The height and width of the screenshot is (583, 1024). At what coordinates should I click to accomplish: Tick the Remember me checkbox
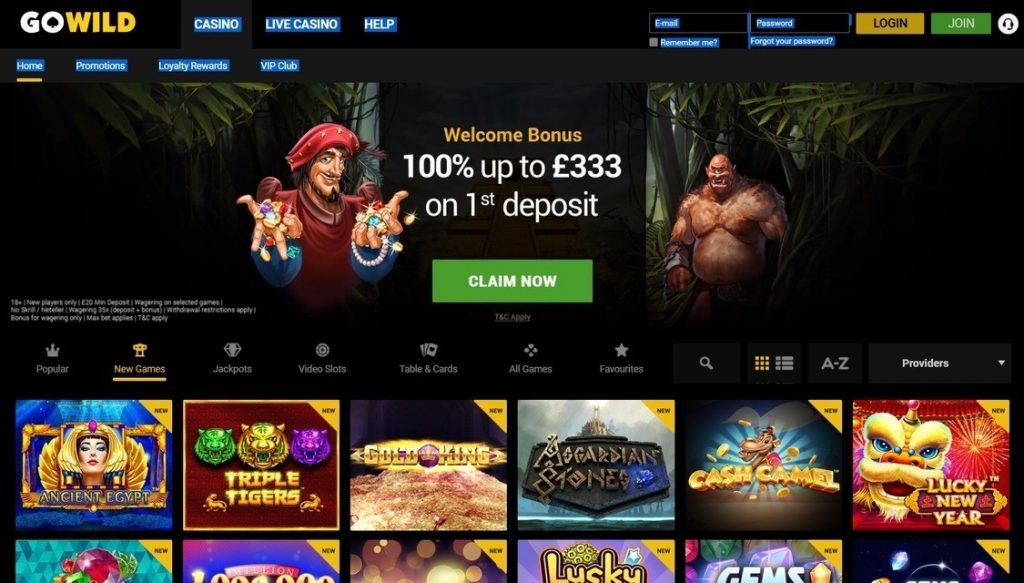(653, 42)
